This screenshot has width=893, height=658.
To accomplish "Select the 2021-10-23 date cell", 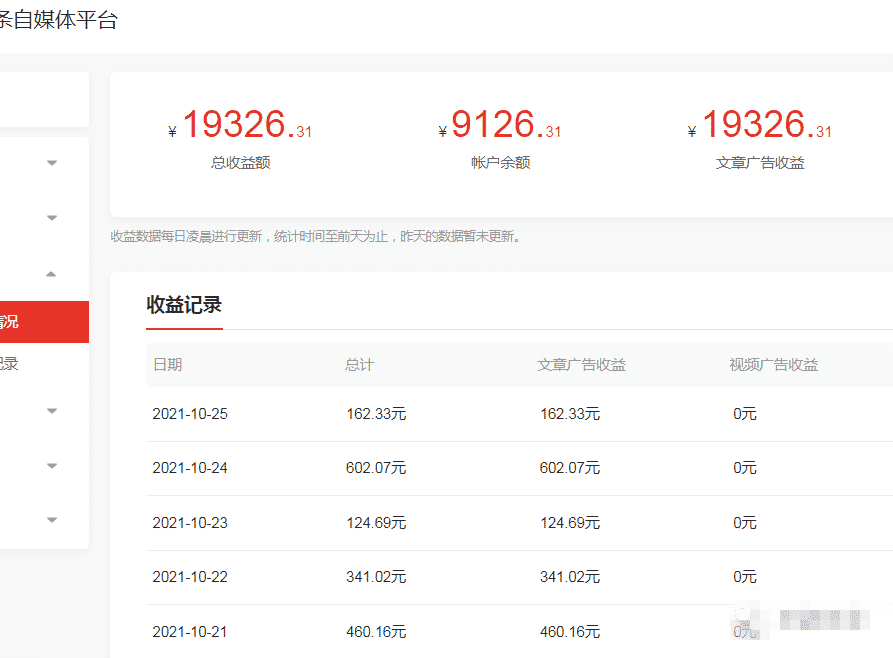I will [x=190, y=522].
